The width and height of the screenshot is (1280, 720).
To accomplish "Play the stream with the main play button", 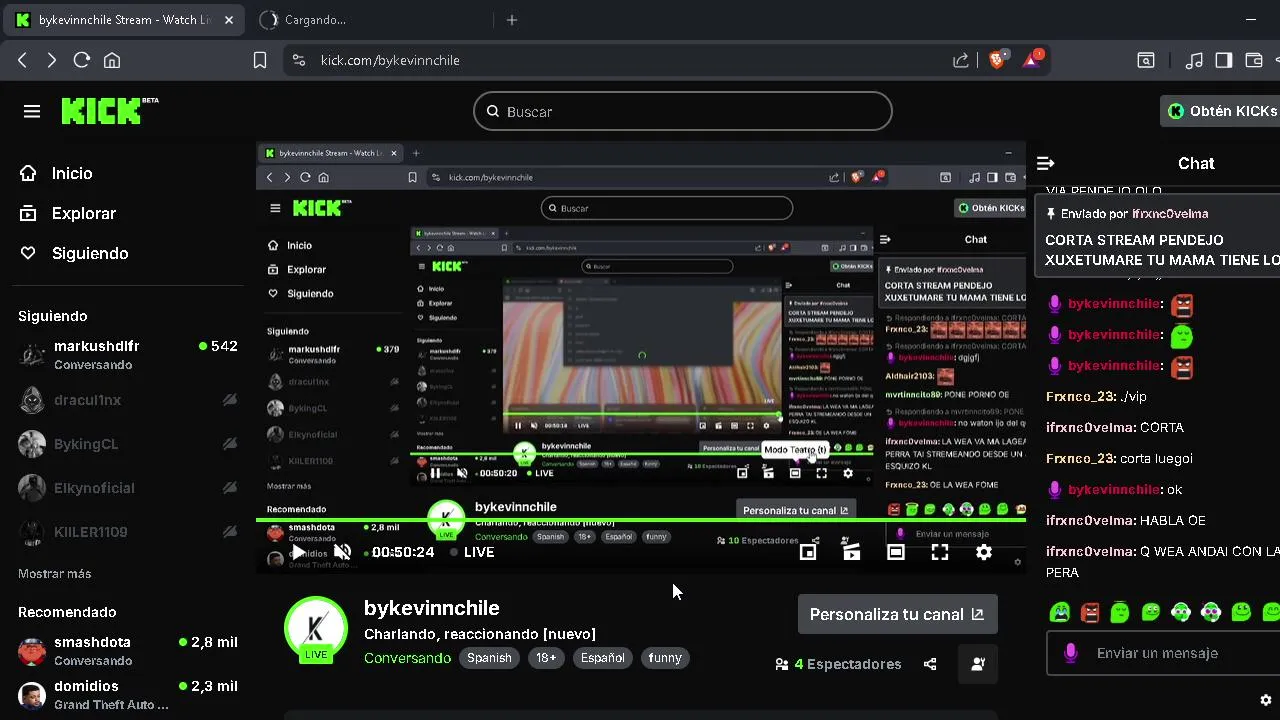I will [298, 552].
